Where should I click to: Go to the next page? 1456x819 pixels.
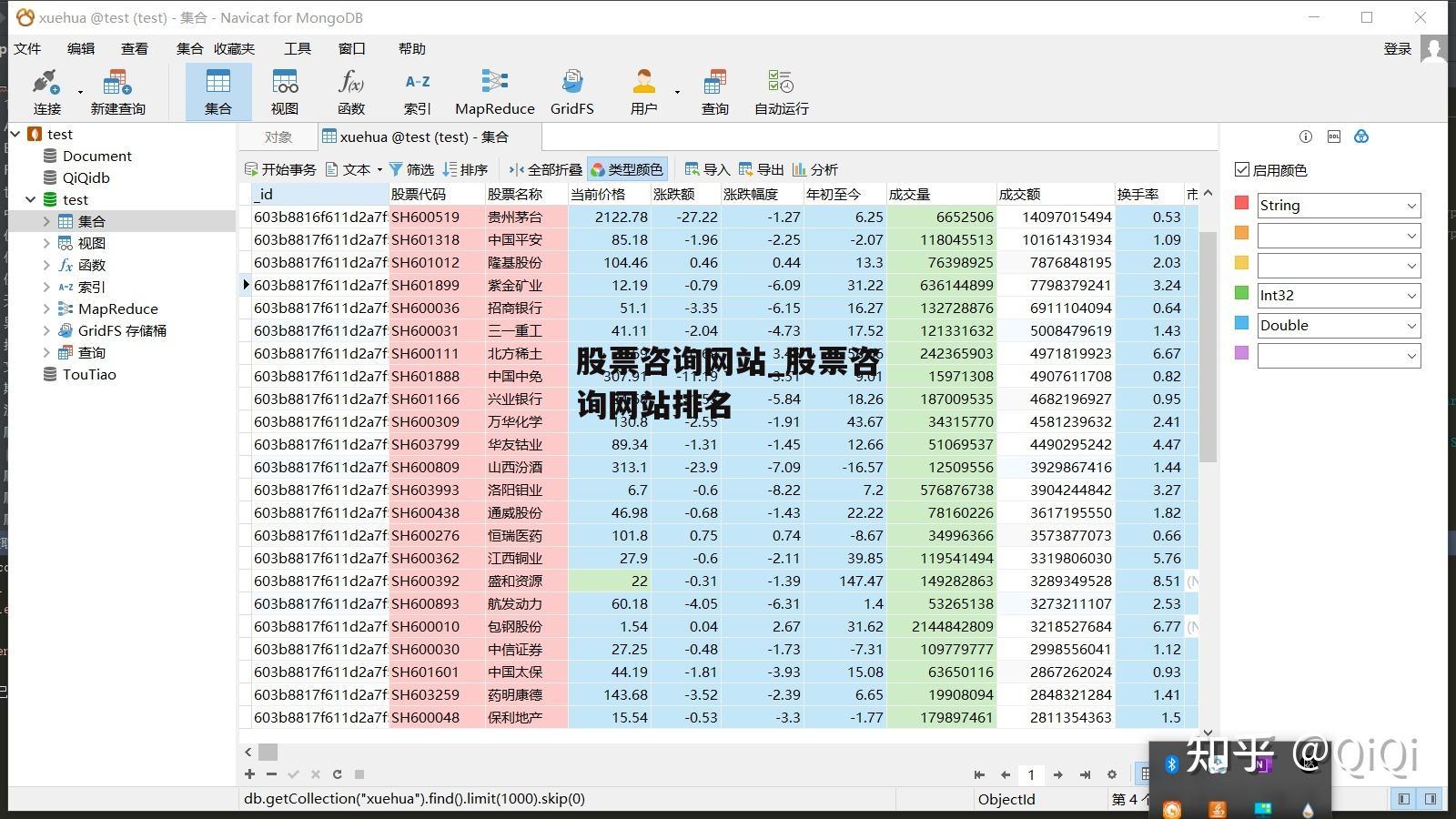pyautogui.click(x=1057, y=774)
